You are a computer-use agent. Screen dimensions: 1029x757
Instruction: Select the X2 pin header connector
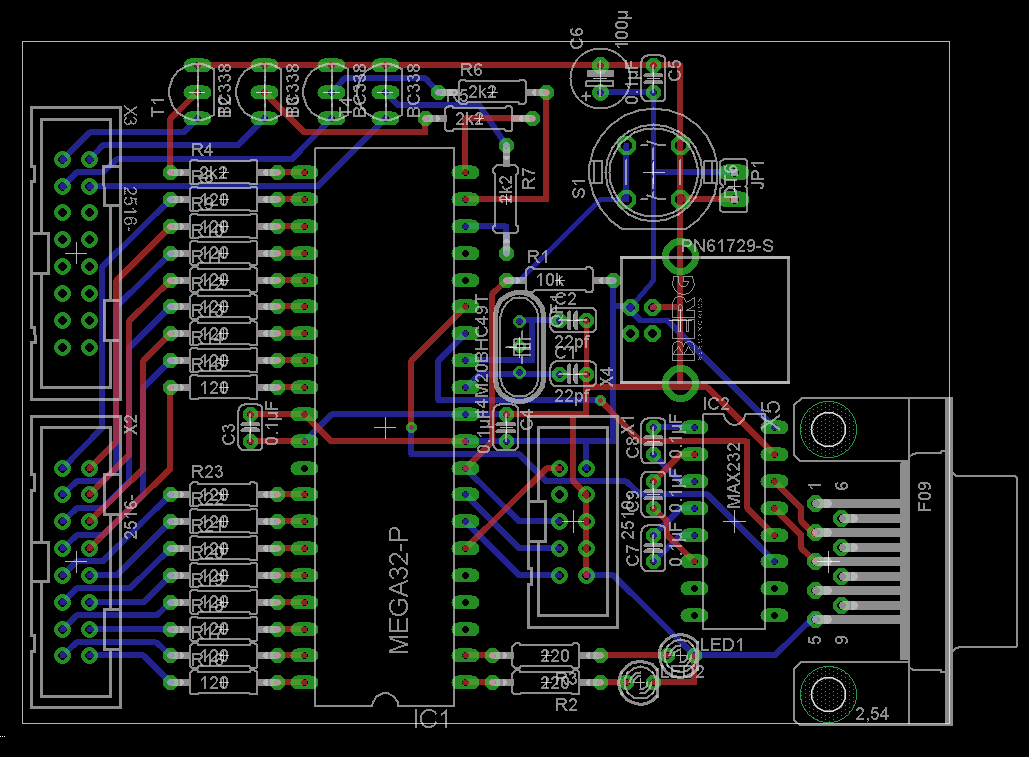click(75, 561)
